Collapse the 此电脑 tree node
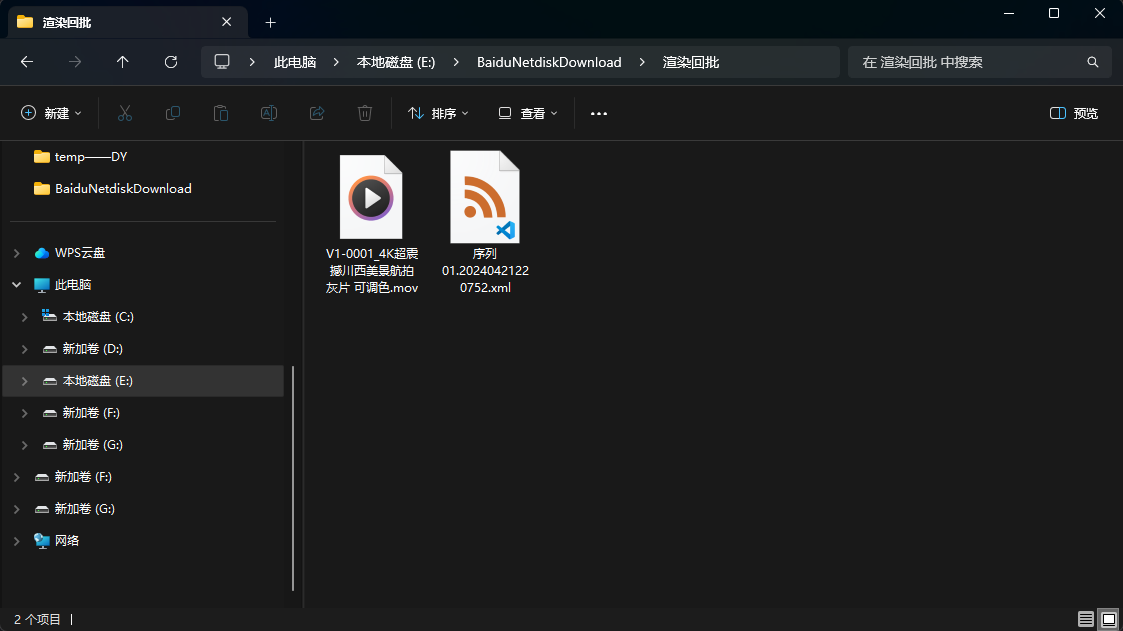 (x=16, y=285)
